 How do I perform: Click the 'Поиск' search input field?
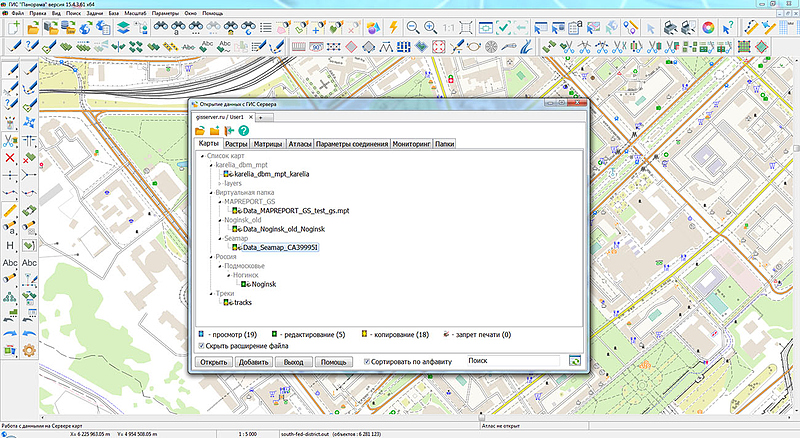click(x=515, y=361)
